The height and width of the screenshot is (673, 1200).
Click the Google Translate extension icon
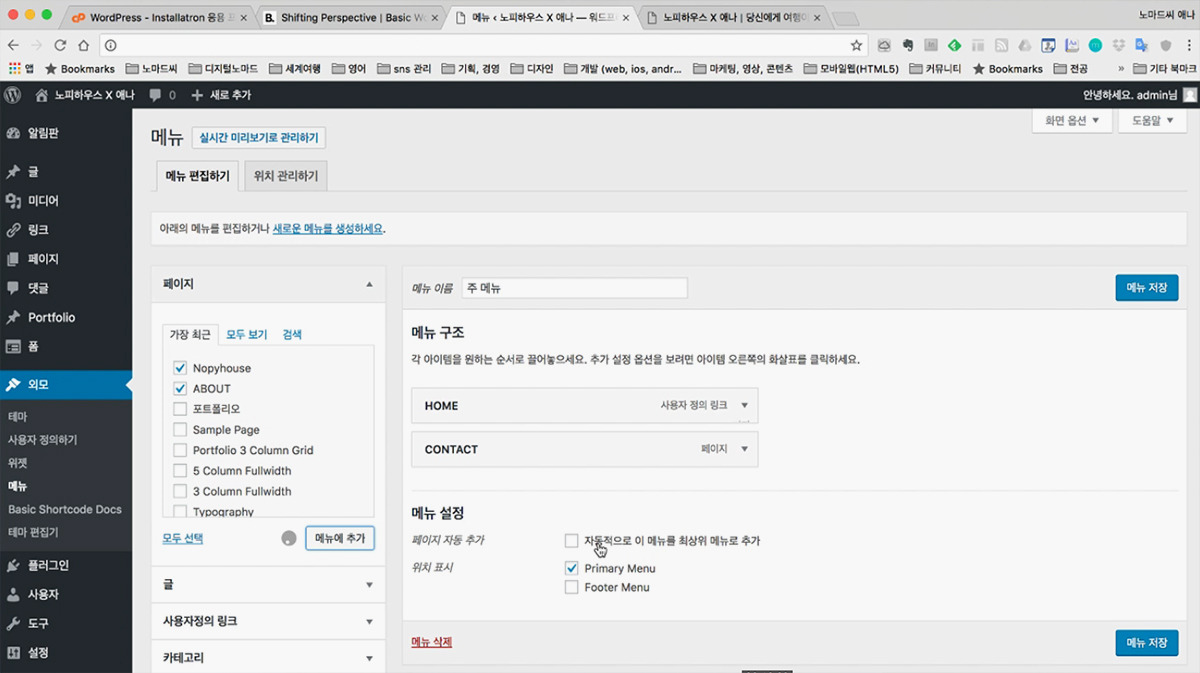coord(1141,45)
